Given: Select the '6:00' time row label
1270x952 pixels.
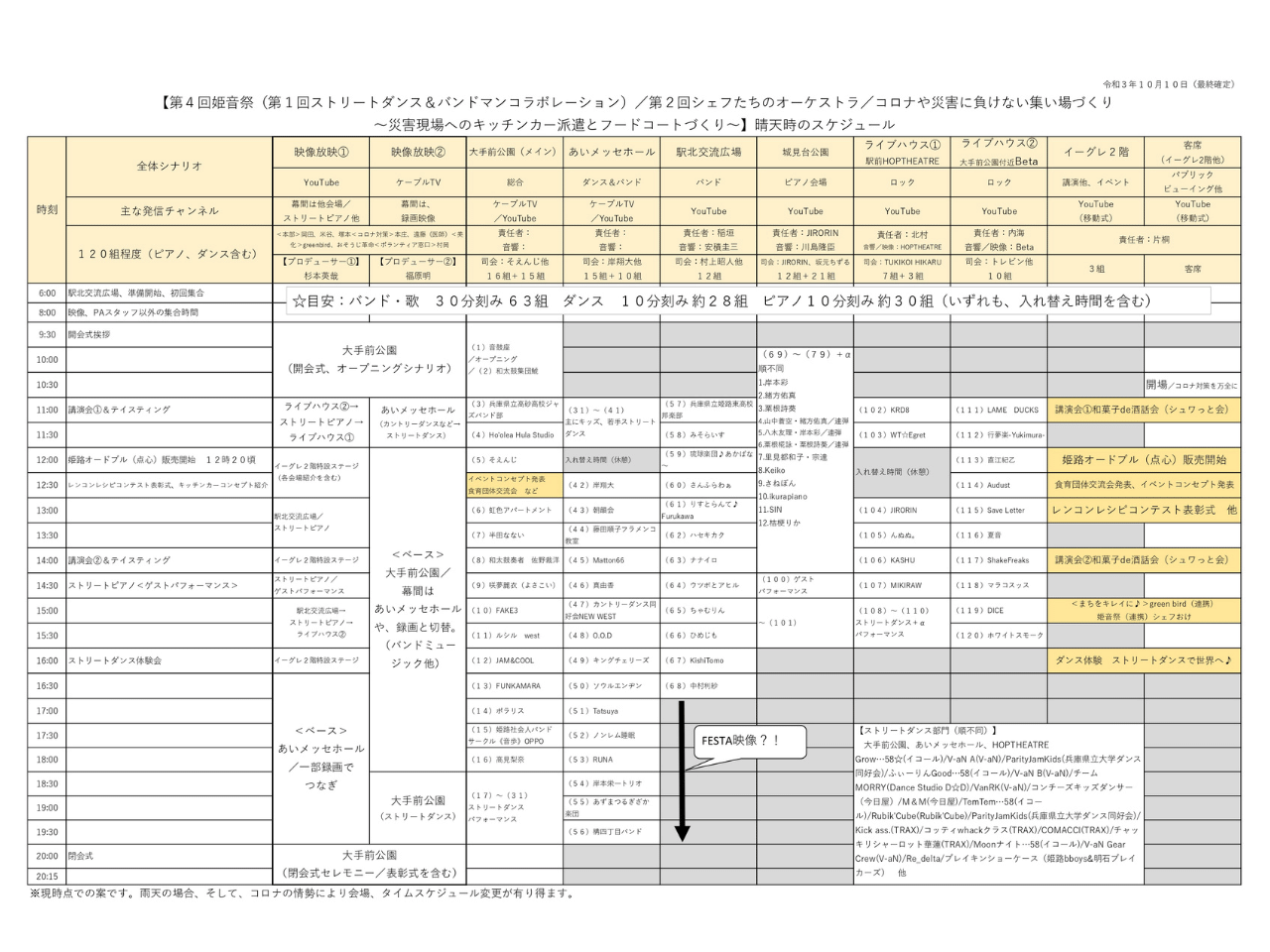Looking at the screenshot, I should tap(47, 294).
